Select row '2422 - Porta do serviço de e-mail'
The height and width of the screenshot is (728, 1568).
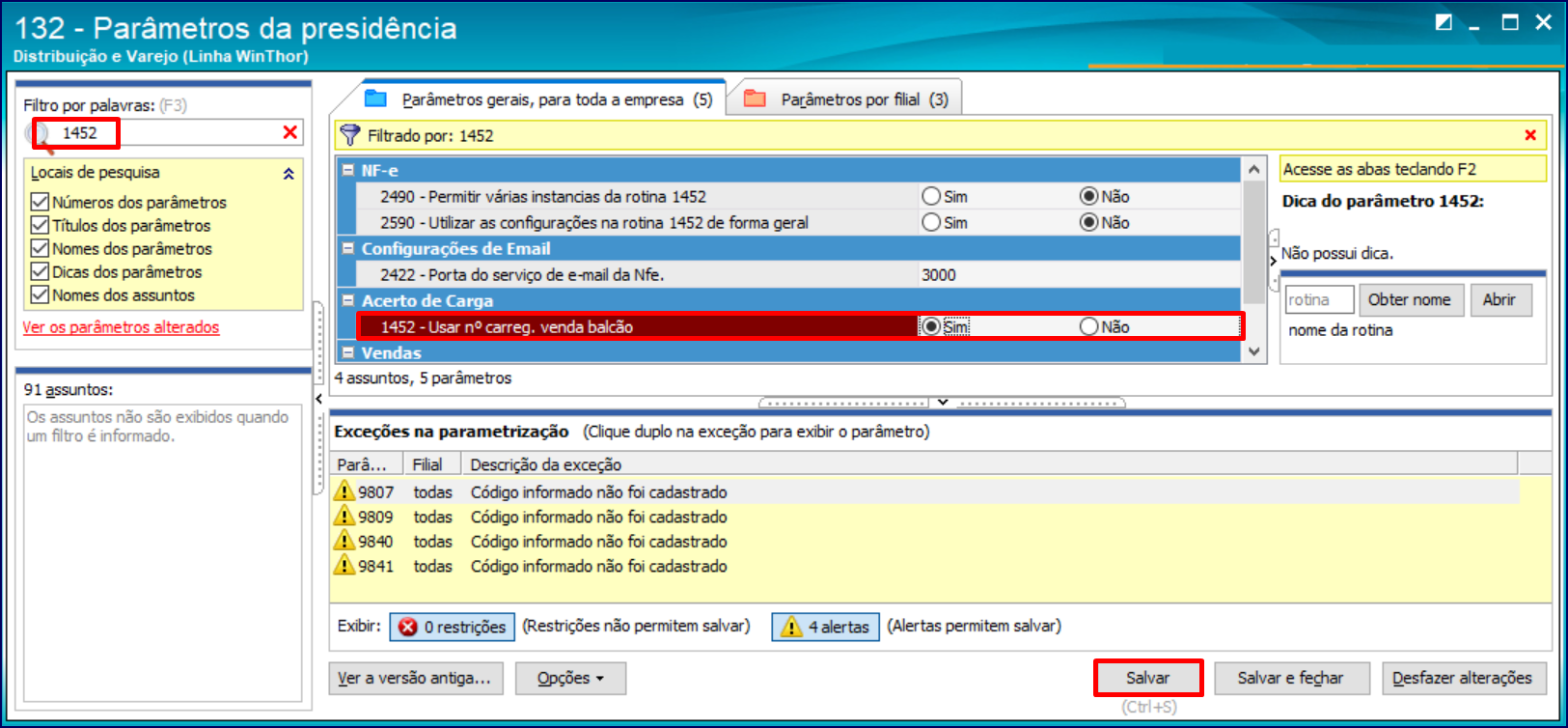pyautogui.click(x=797, y=274)
